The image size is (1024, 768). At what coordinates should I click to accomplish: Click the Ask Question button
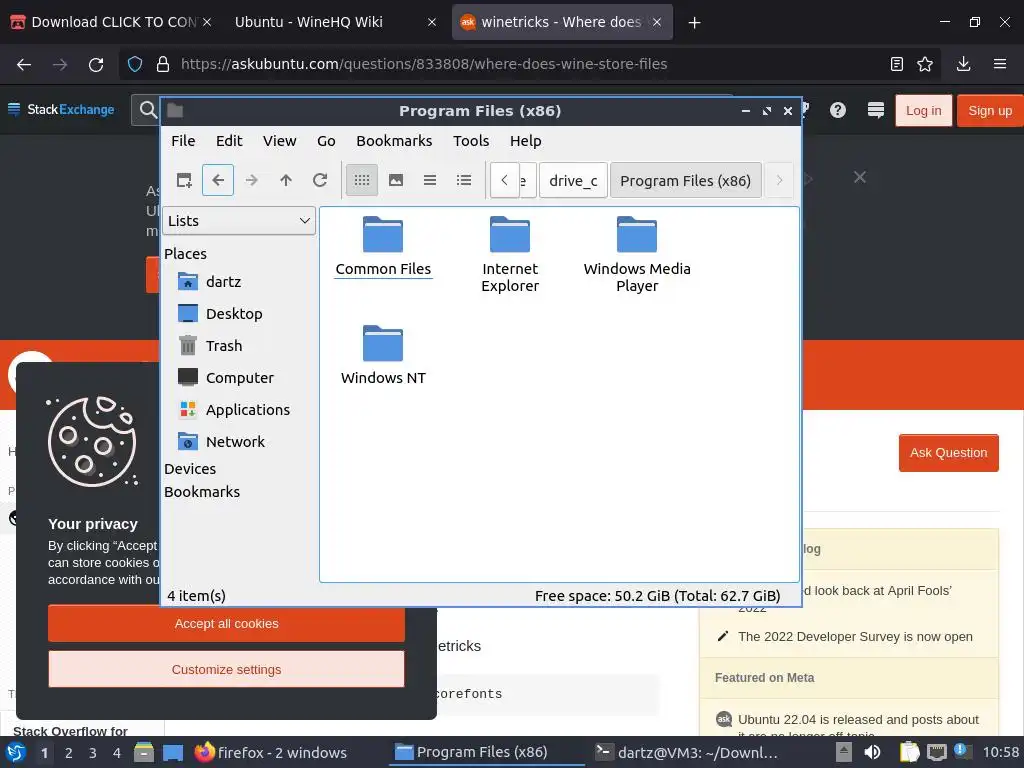[x=948, y=453]
